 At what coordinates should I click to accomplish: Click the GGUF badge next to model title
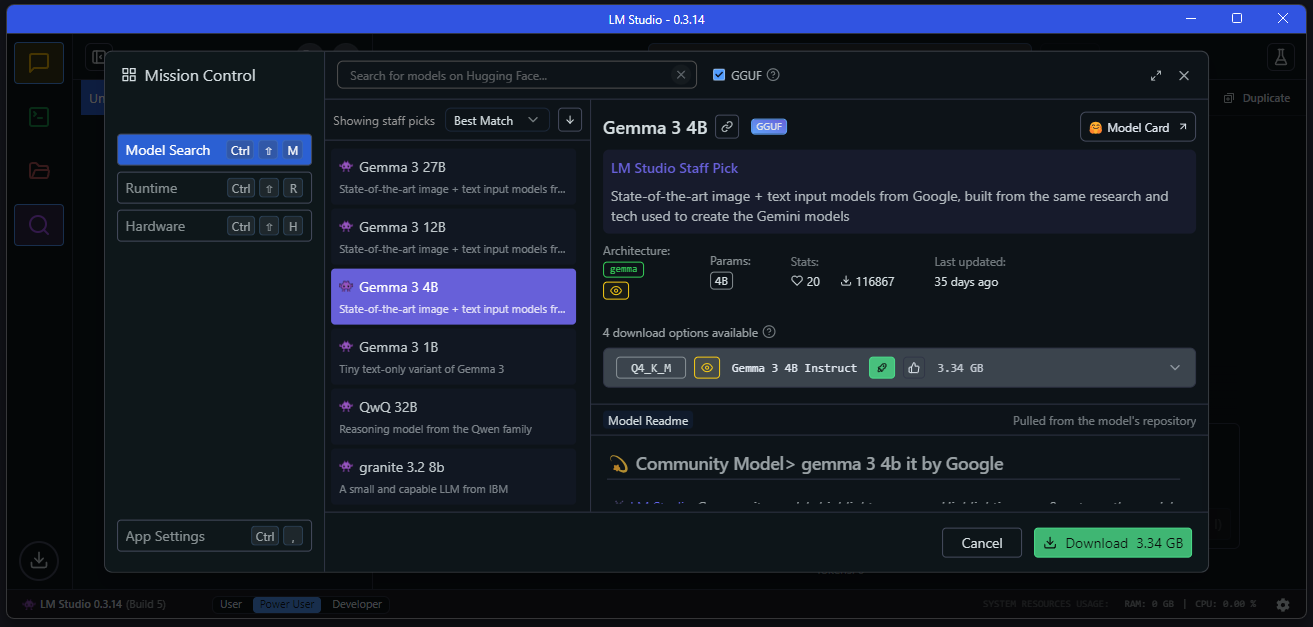click(770, 127)
